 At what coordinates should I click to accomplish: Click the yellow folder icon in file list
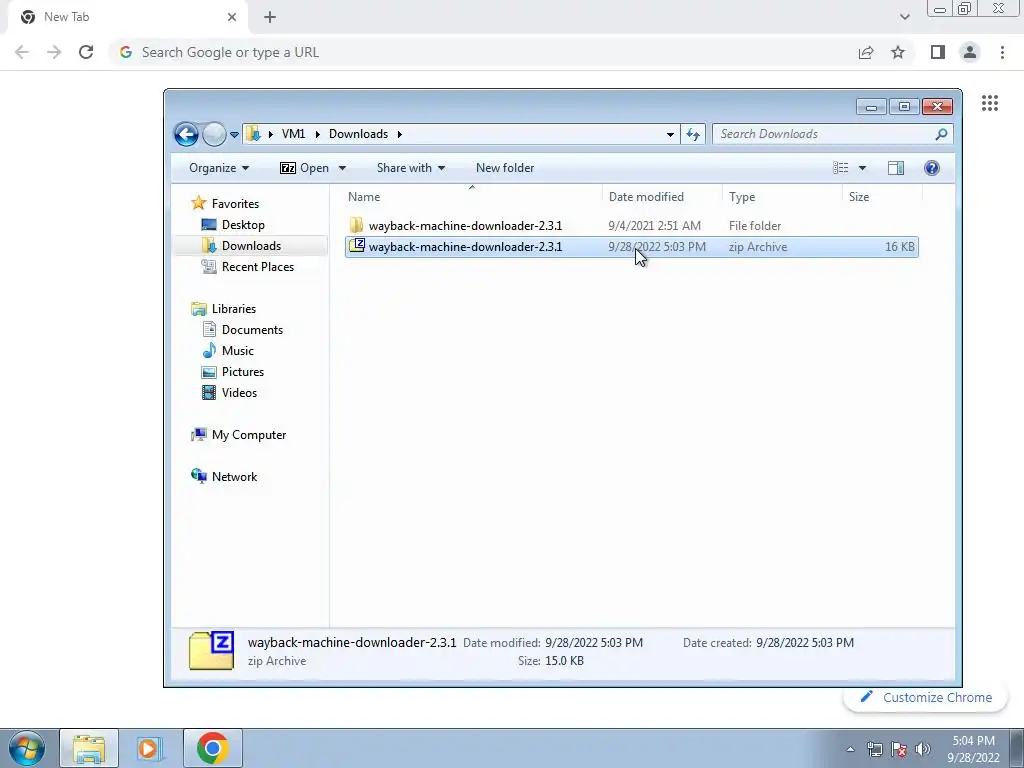pyautogui.click(x=357, y=225)
